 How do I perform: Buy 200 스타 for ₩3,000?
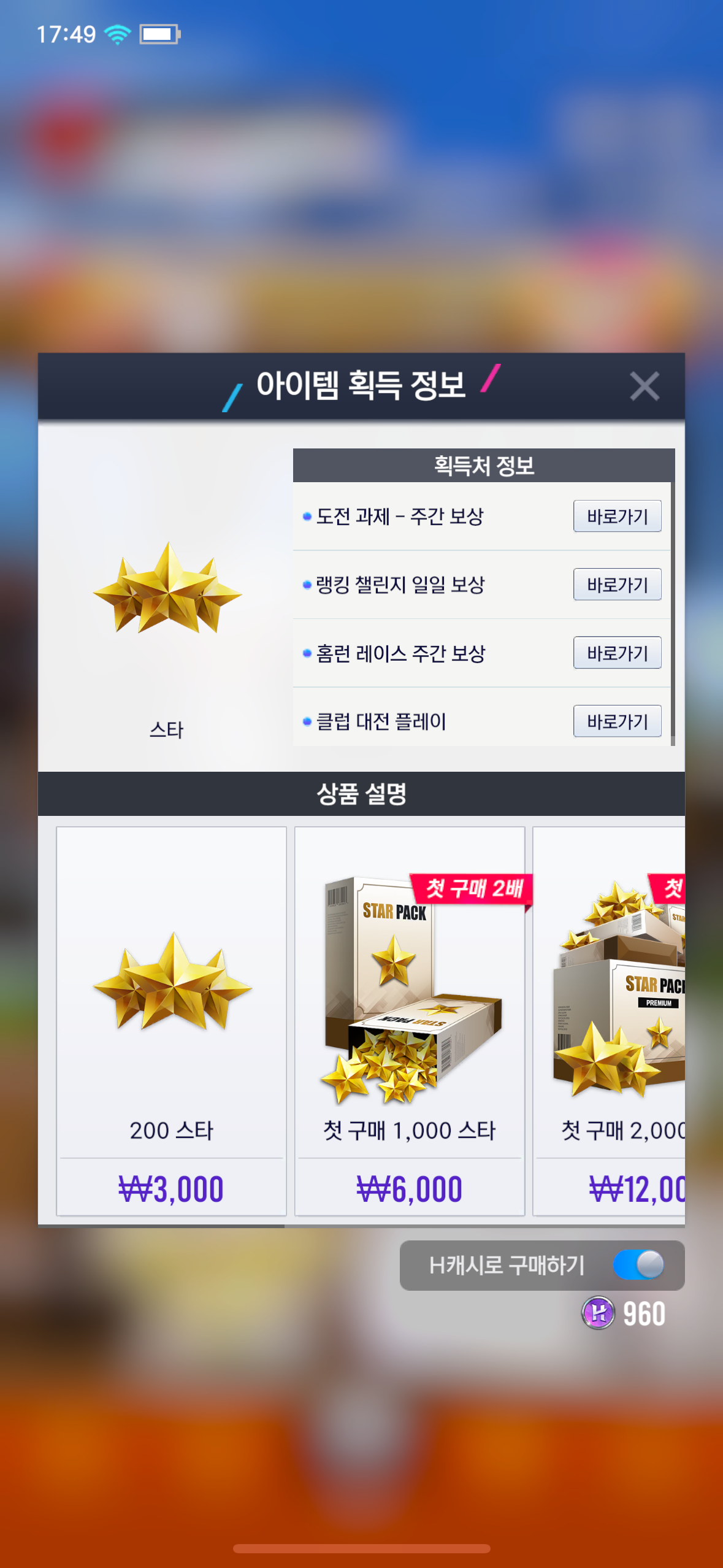click(171, 1189)
